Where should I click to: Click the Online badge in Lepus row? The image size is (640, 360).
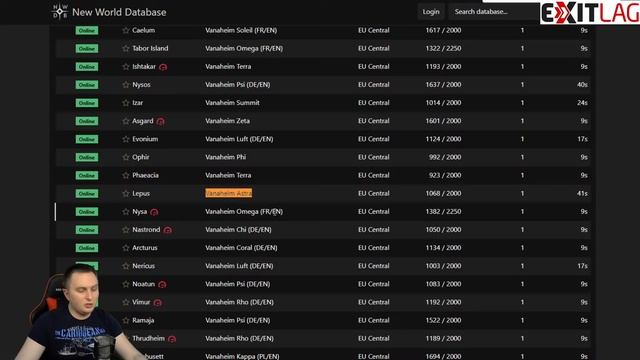[x=87, y=193]
